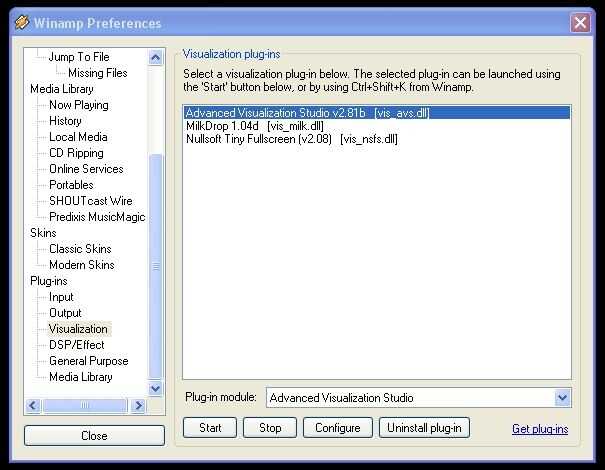The width and height of the screenshot is (605, 470).
Task: Click the Start button
Action: [x=210, y=428]
